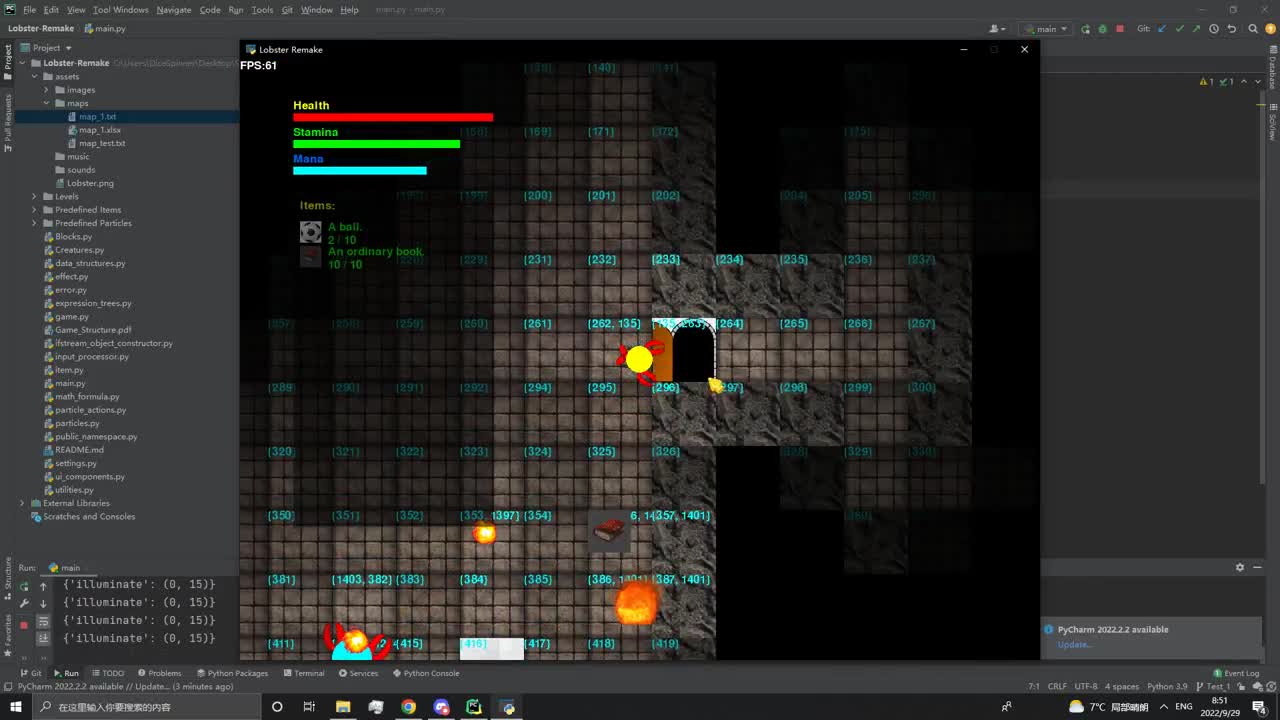The height and width of the screenshot is (720, 1280).
Task: Open the Event Log button
Action: [1236, 673]
